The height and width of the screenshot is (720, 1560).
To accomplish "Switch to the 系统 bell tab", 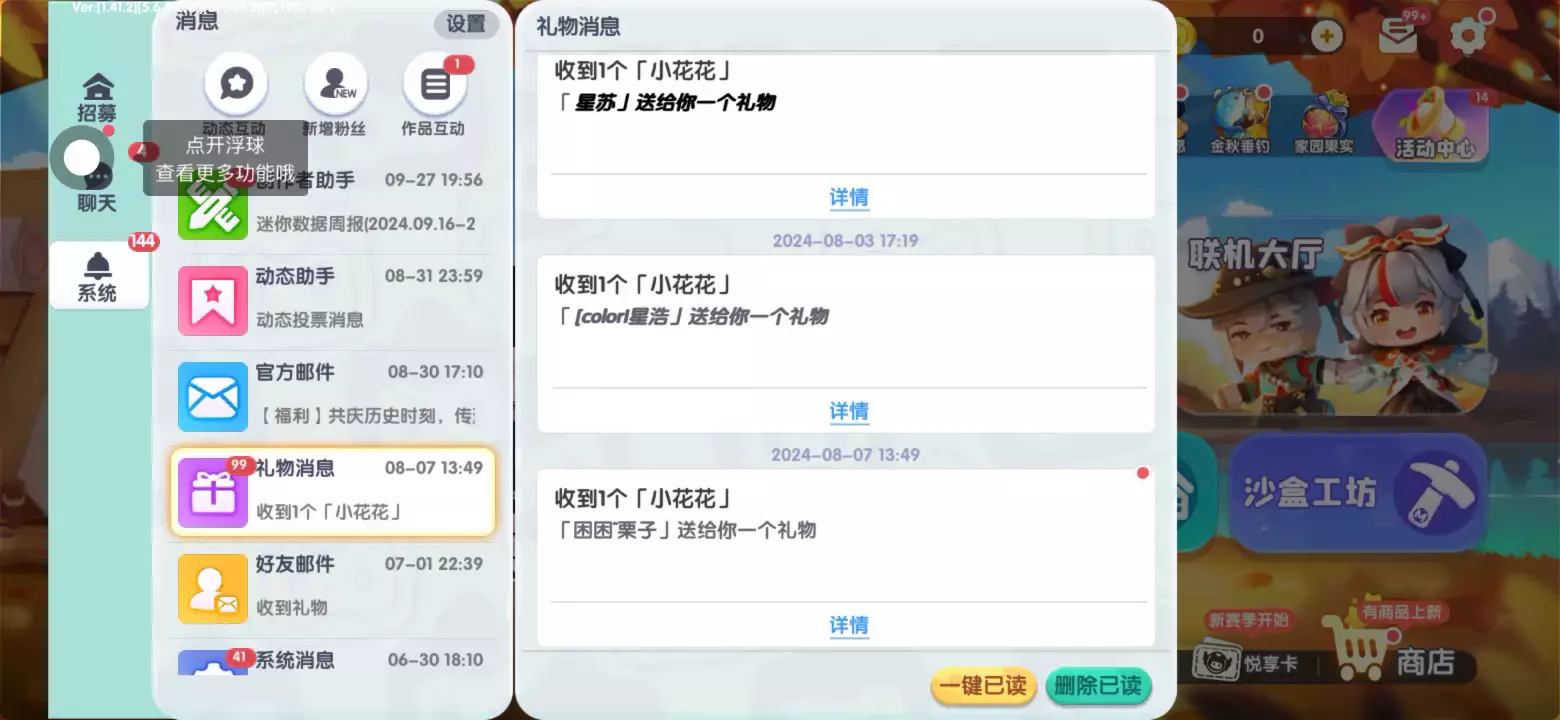I will pos(98,276).
